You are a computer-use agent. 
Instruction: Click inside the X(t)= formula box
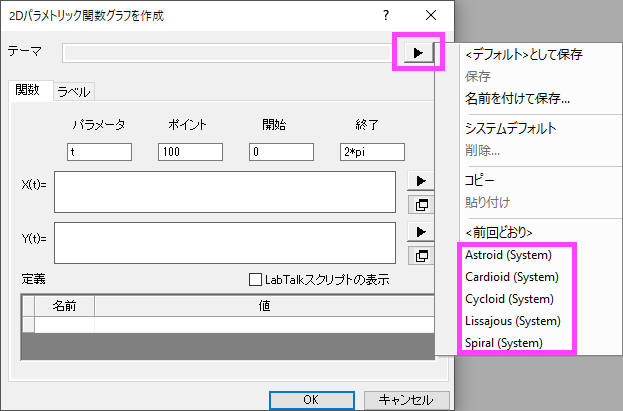[x=225, y=192]
